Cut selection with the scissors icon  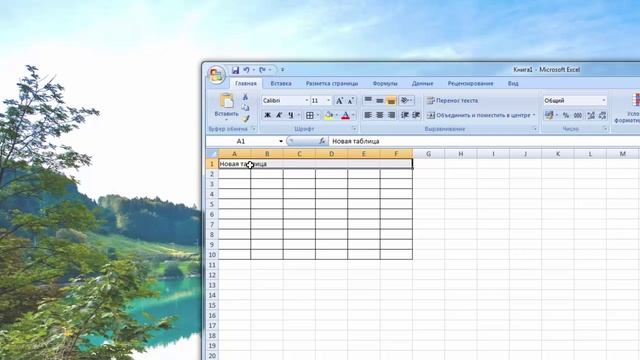pyautogui.click(x=245, y=97)
